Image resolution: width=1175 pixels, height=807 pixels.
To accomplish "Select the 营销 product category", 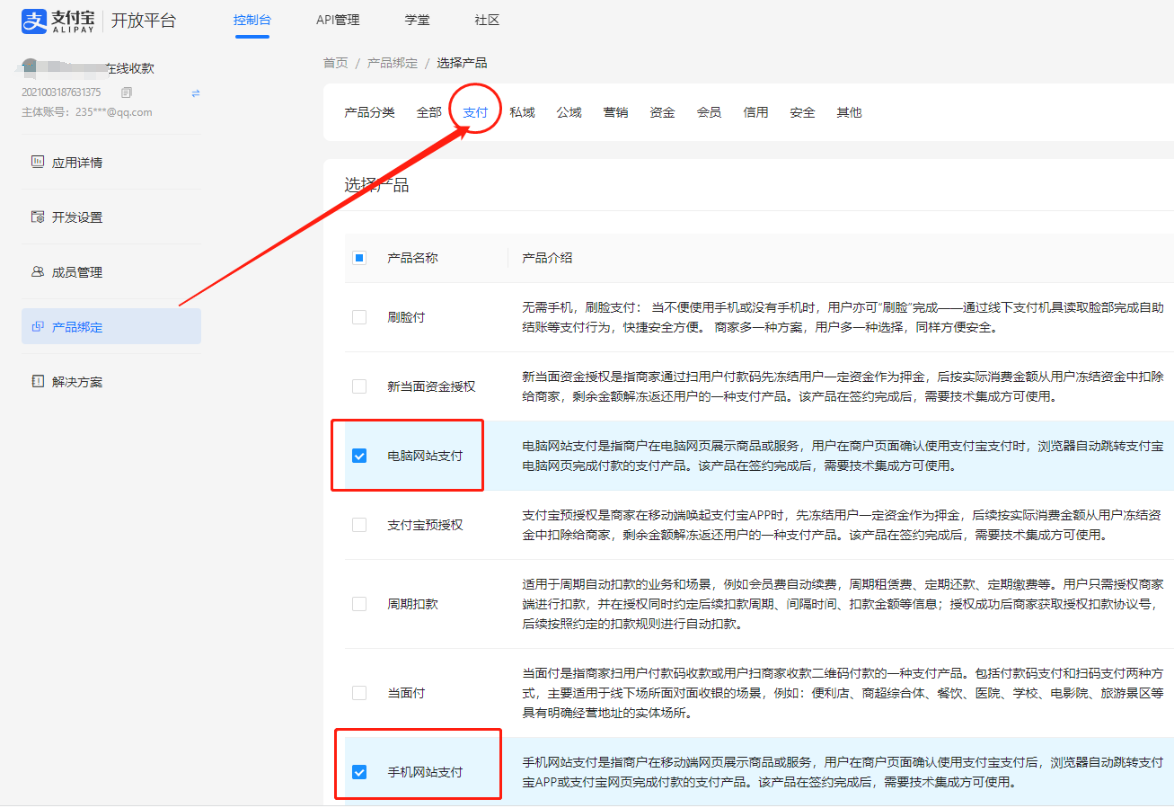I will point(615,112).
